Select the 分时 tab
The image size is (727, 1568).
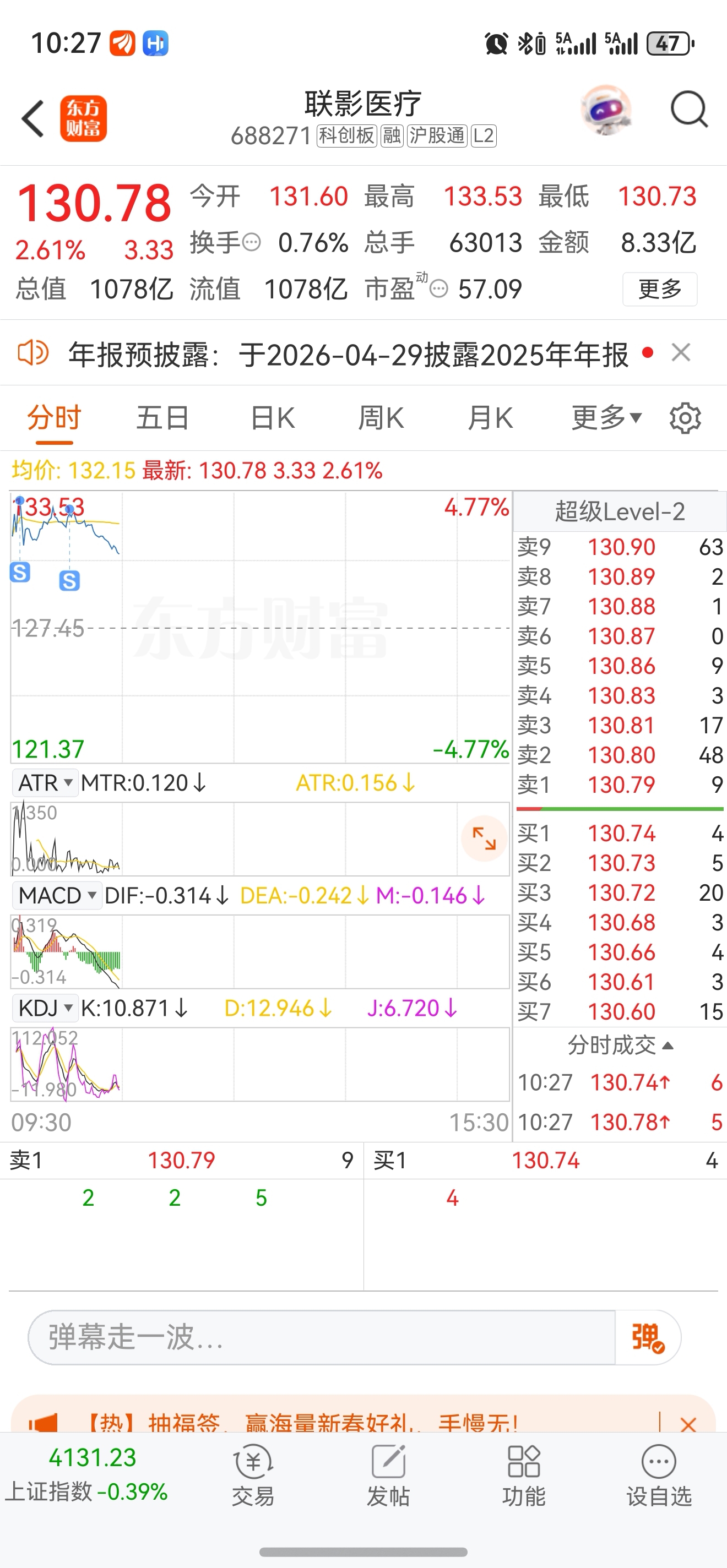point(54,417)
